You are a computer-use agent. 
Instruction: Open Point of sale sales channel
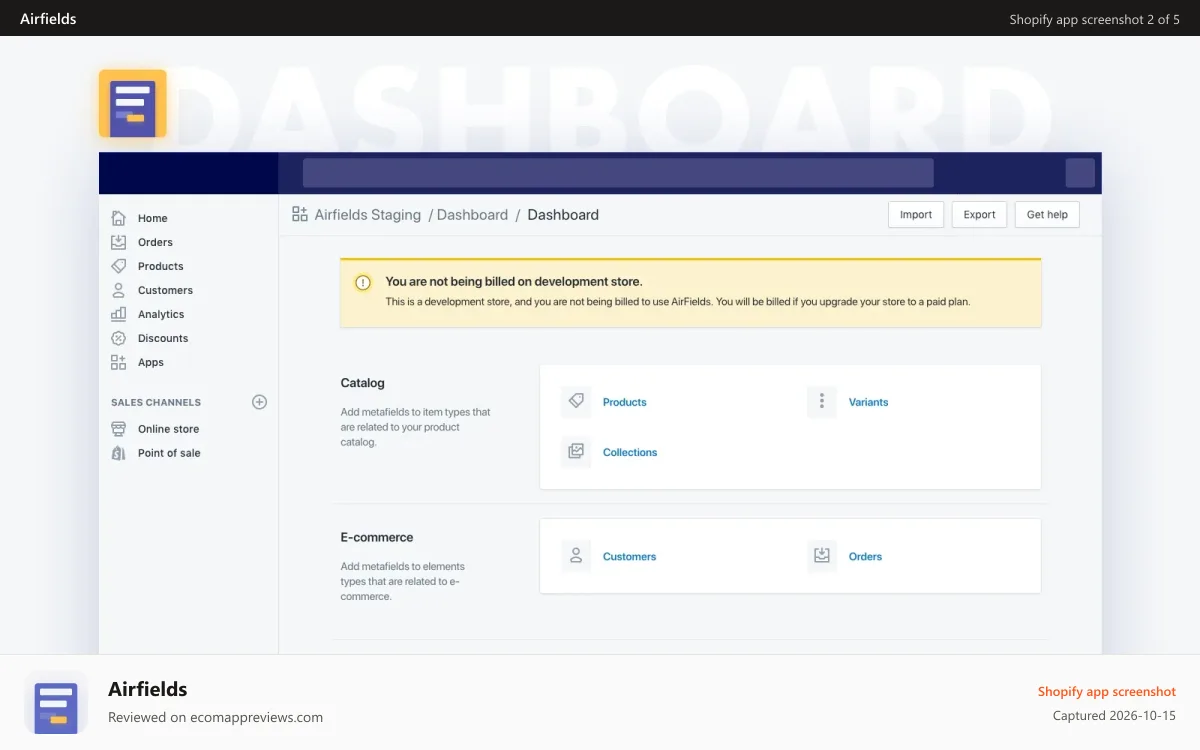pyautogui.click(x=169, y=453)
